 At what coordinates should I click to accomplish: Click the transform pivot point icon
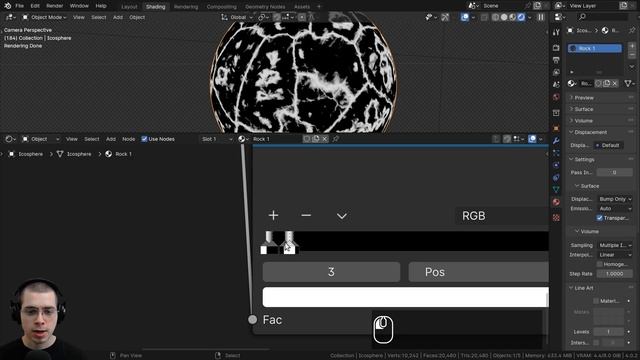[263, 17]
